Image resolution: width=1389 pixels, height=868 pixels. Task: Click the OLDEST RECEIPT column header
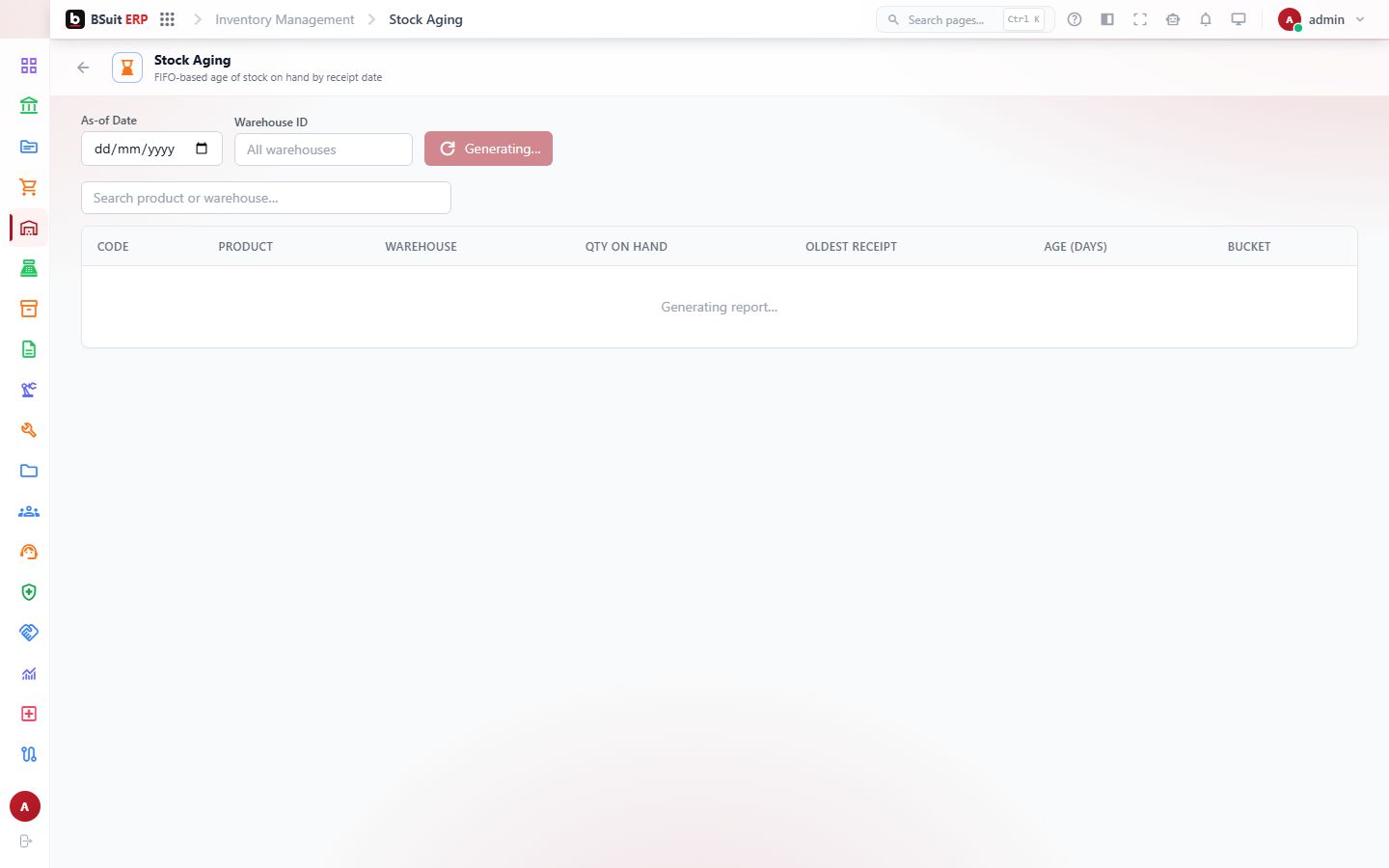coord(851,247)
